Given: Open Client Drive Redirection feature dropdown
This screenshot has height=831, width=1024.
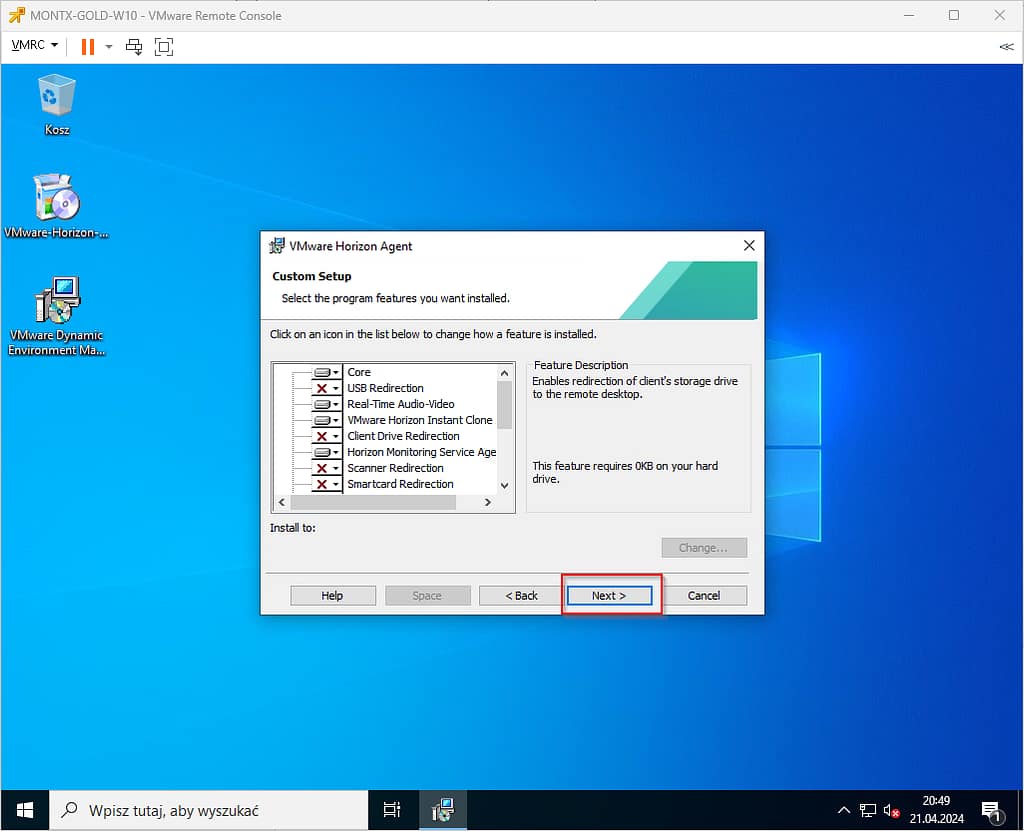Looking at the screenshot, I should pyautogui.click(x=326, y=436).
